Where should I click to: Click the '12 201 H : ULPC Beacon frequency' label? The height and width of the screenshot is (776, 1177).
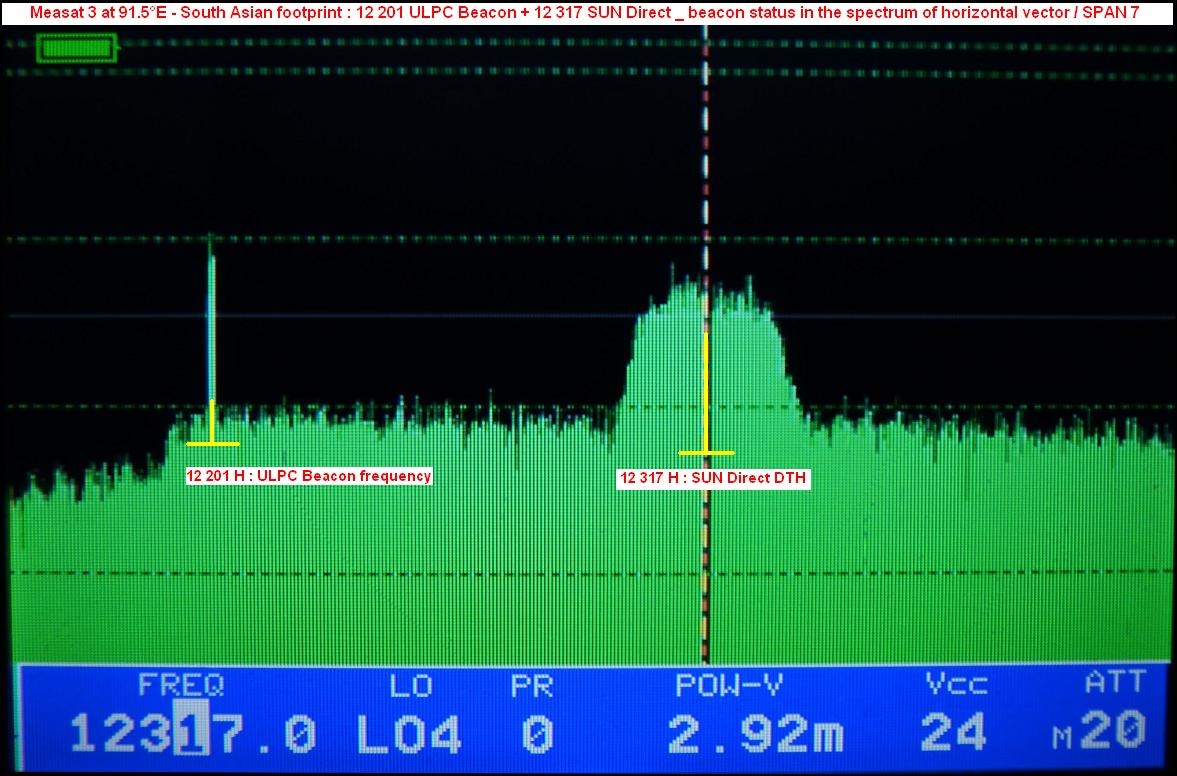pyautogui.click(x=308, y=476)
